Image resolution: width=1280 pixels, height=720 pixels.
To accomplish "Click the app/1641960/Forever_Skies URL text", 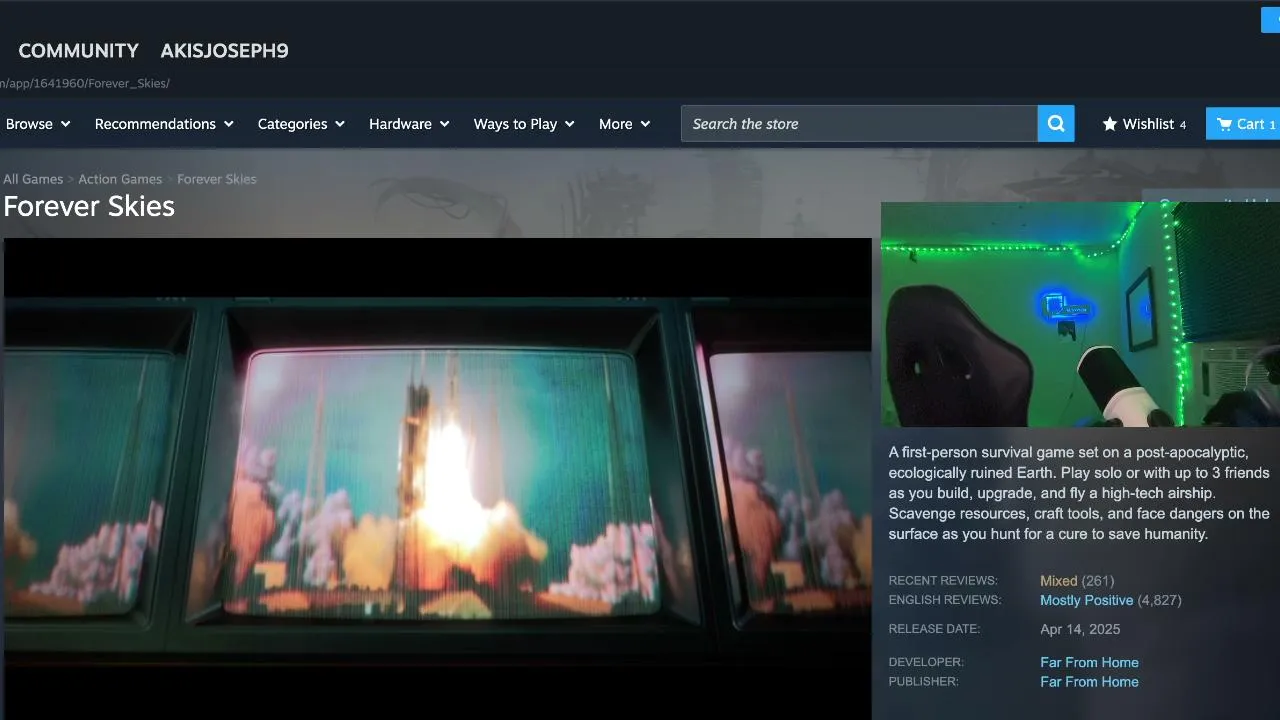I will pos(85,83).
